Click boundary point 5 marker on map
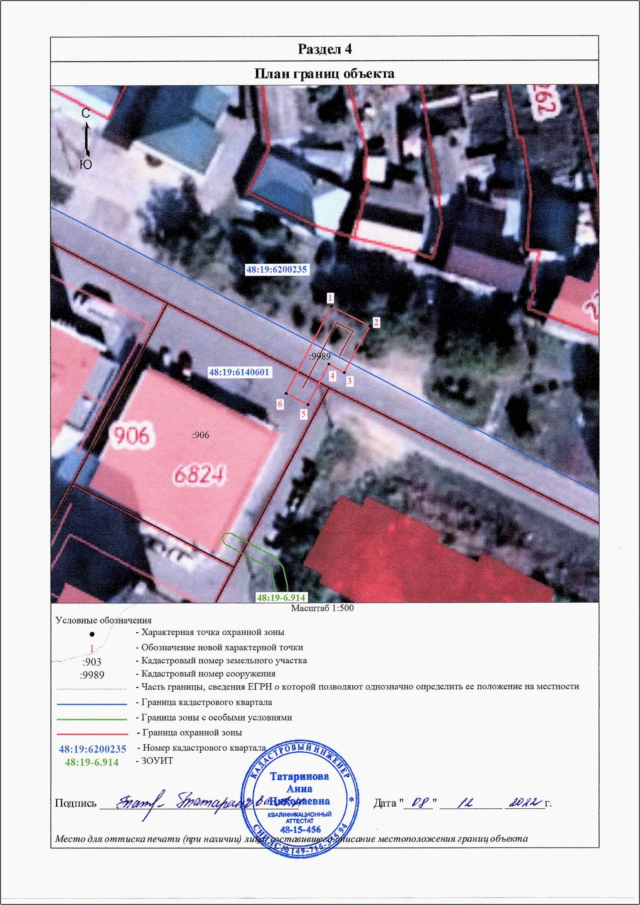 point(302,412)
